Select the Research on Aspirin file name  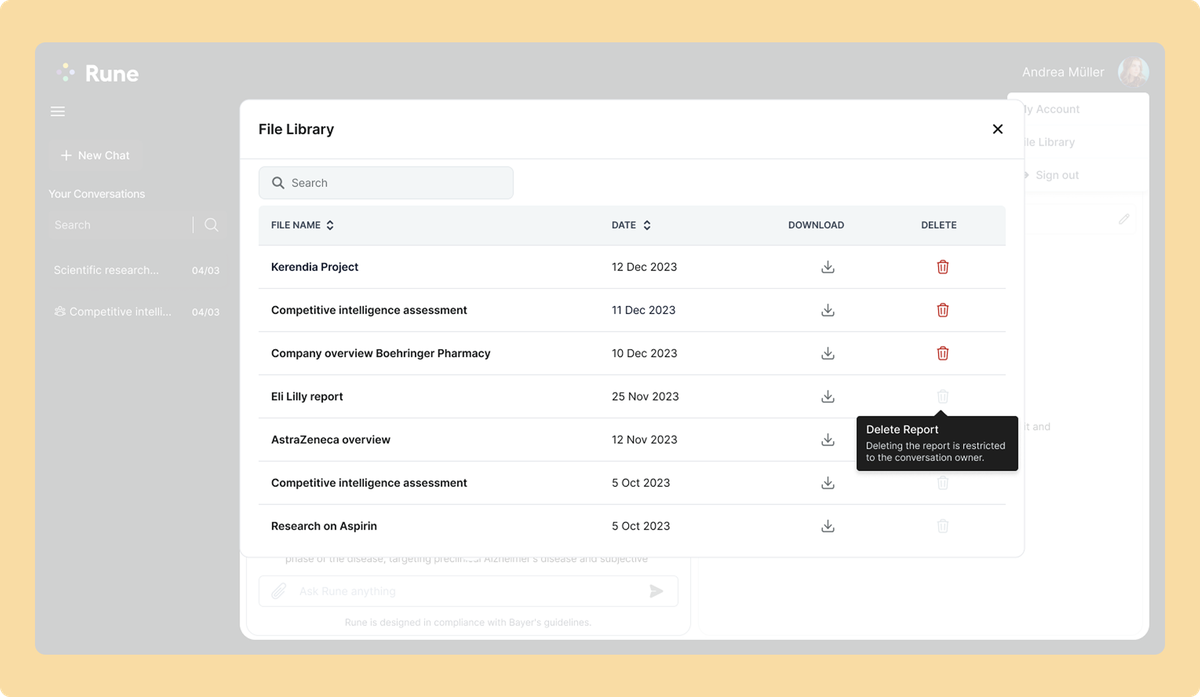[x=324, y=526]
